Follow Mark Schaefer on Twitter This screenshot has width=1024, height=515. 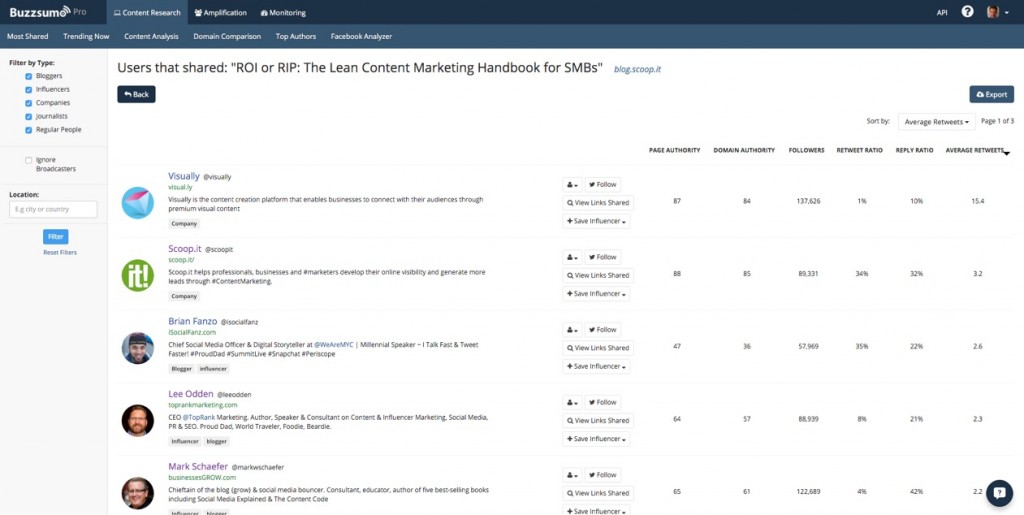tap(602, 475)
